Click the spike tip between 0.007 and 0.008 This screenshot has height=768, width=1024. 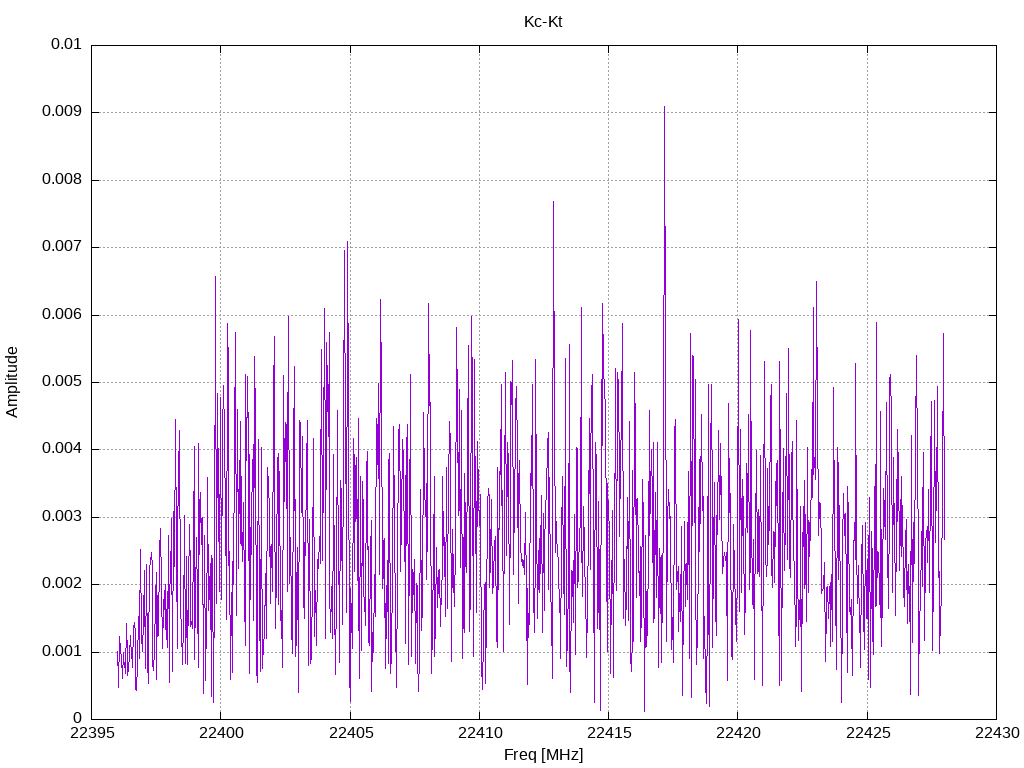(553, 202)
